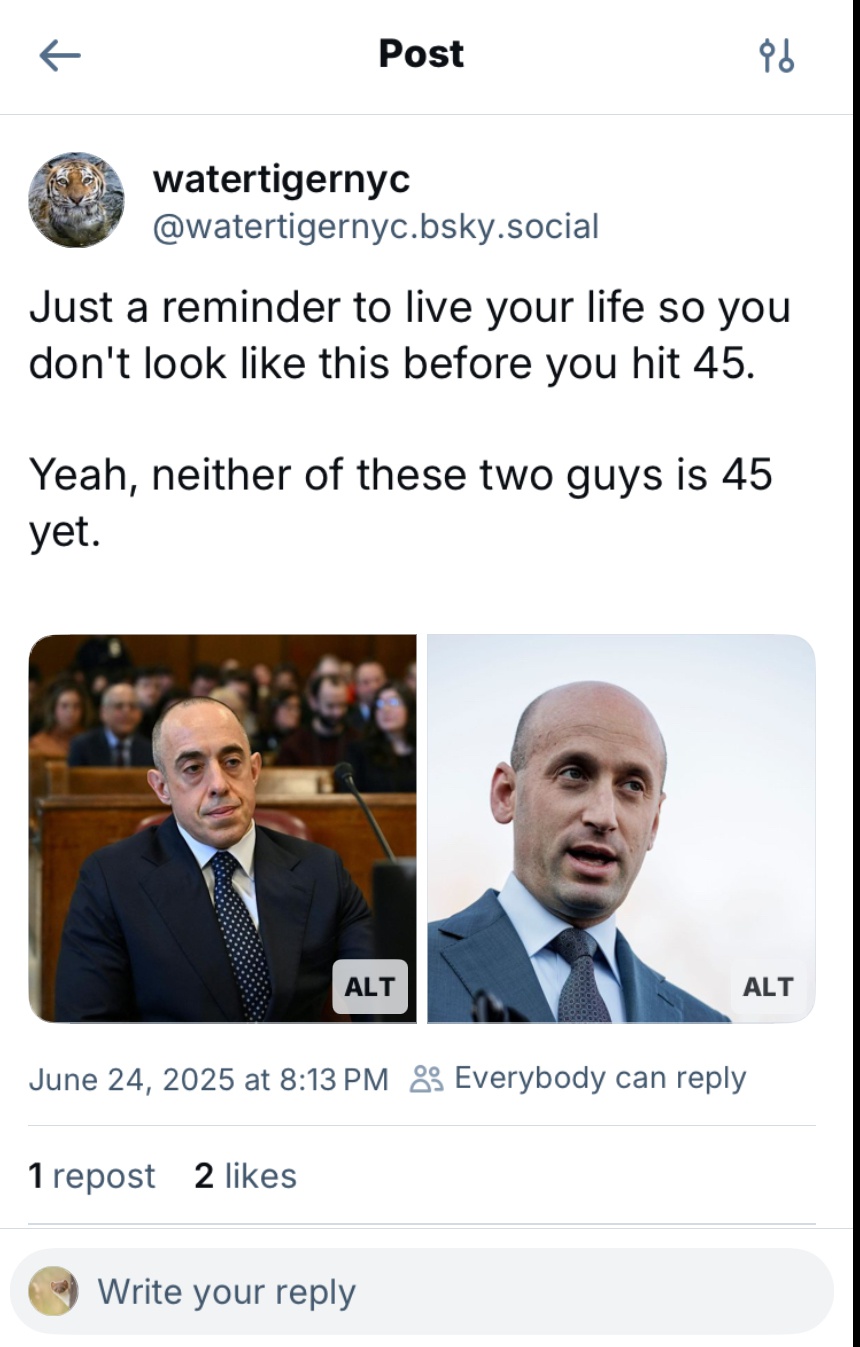Open Everybody can reply settings
This screenshot has height=1347, width=860.
click(600, 1079)
